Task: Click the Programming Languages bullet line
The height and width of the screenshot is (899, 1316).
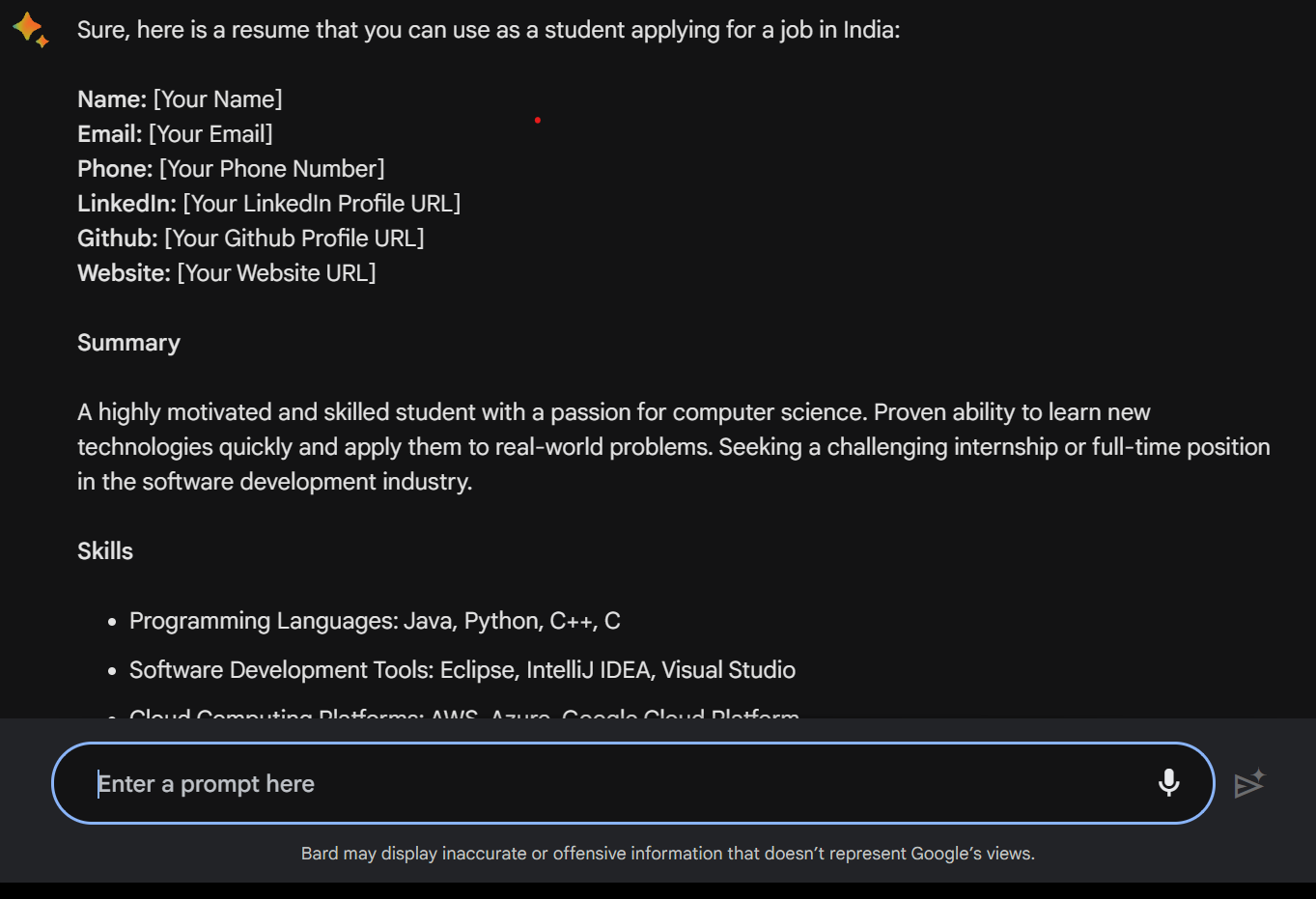Action: click(x=375, y=621)
